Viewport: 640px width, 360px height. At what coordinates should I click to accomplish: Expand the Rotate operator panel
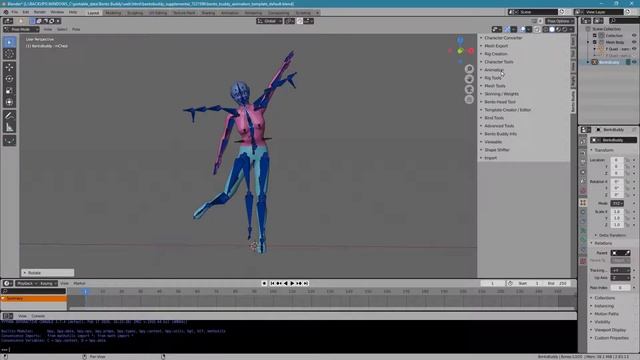tap(48, 273)
